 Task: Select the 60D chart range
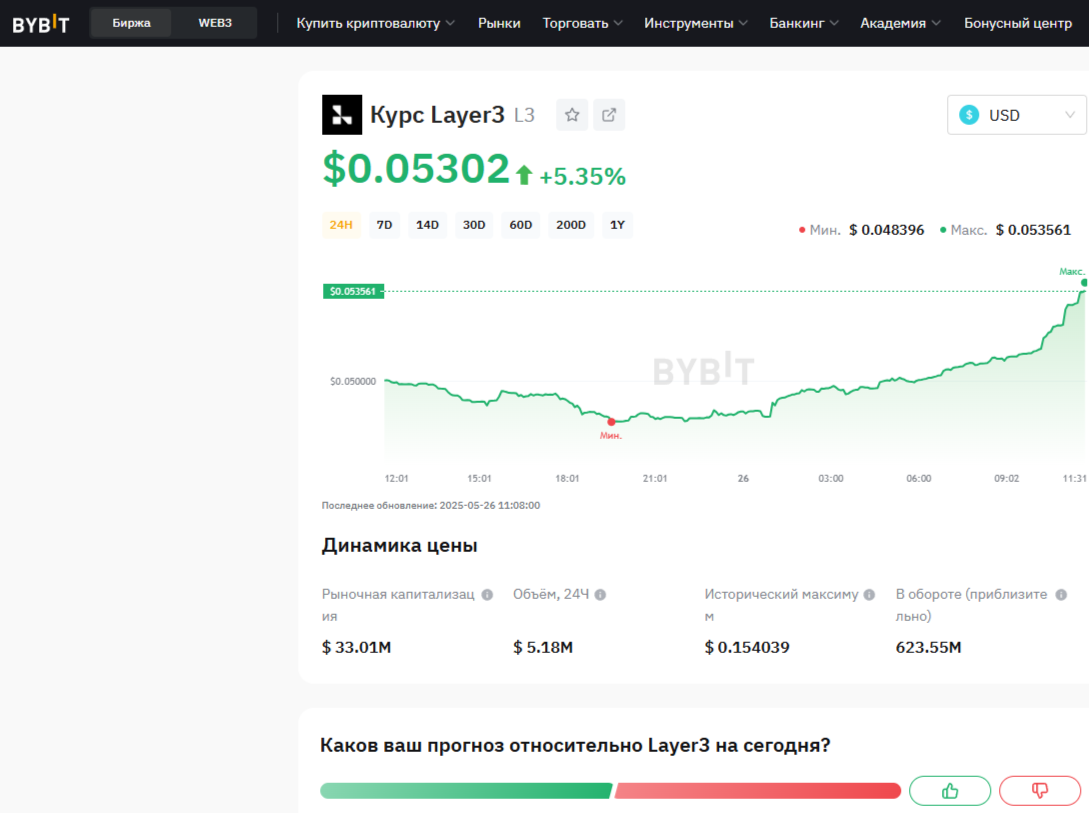pos(520,225)
